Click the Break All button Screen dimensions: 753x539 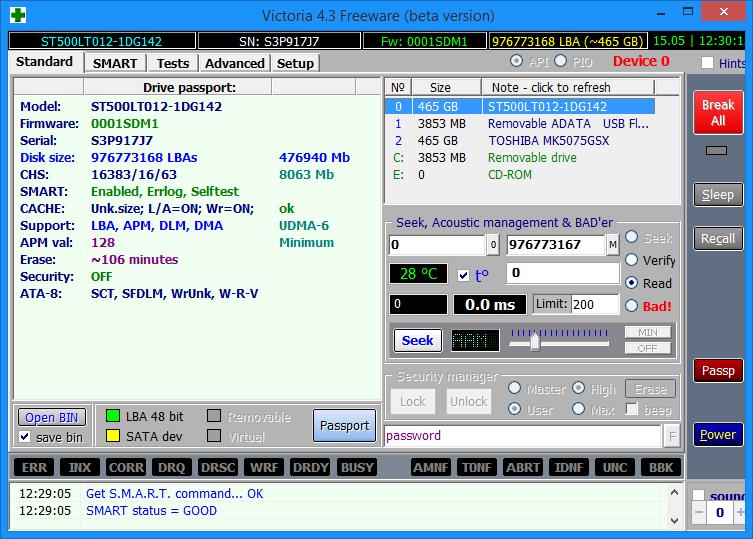pyautogui.click(x=718, y=112)
